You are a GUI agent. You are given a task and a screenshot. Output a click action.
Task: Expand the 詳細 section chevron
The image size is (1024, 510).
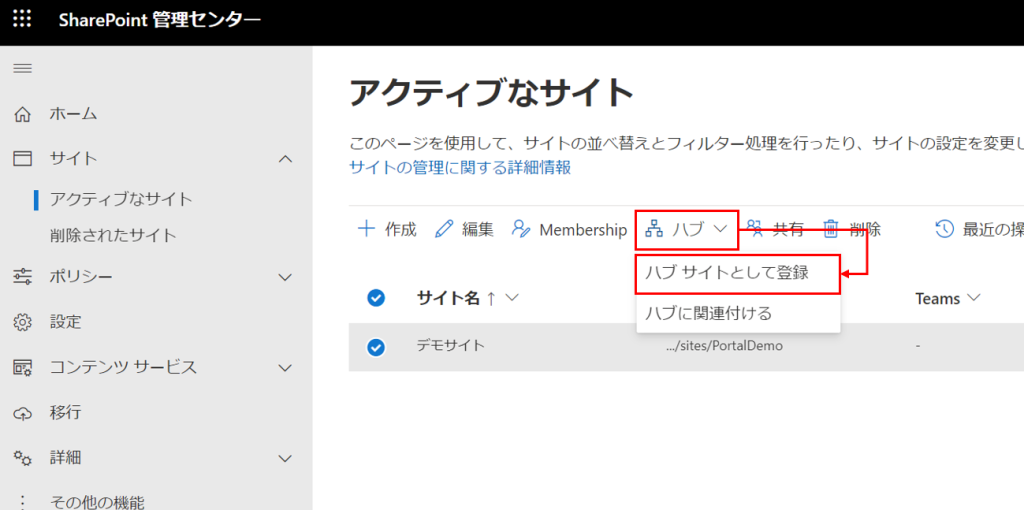285,458
